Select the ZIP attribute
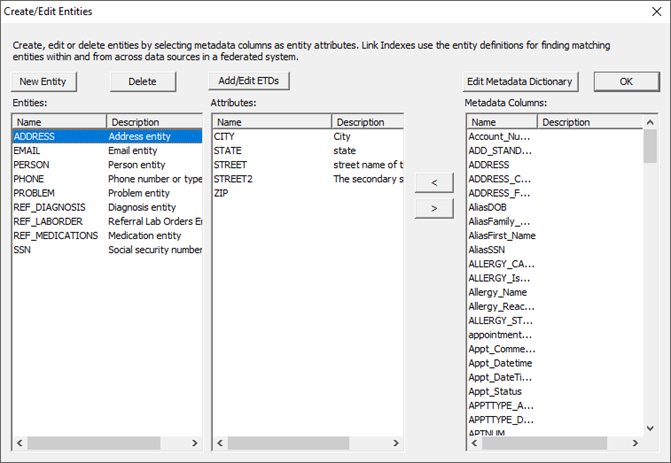This screenshot has height=463, width=671. click(x=308, y=193)
